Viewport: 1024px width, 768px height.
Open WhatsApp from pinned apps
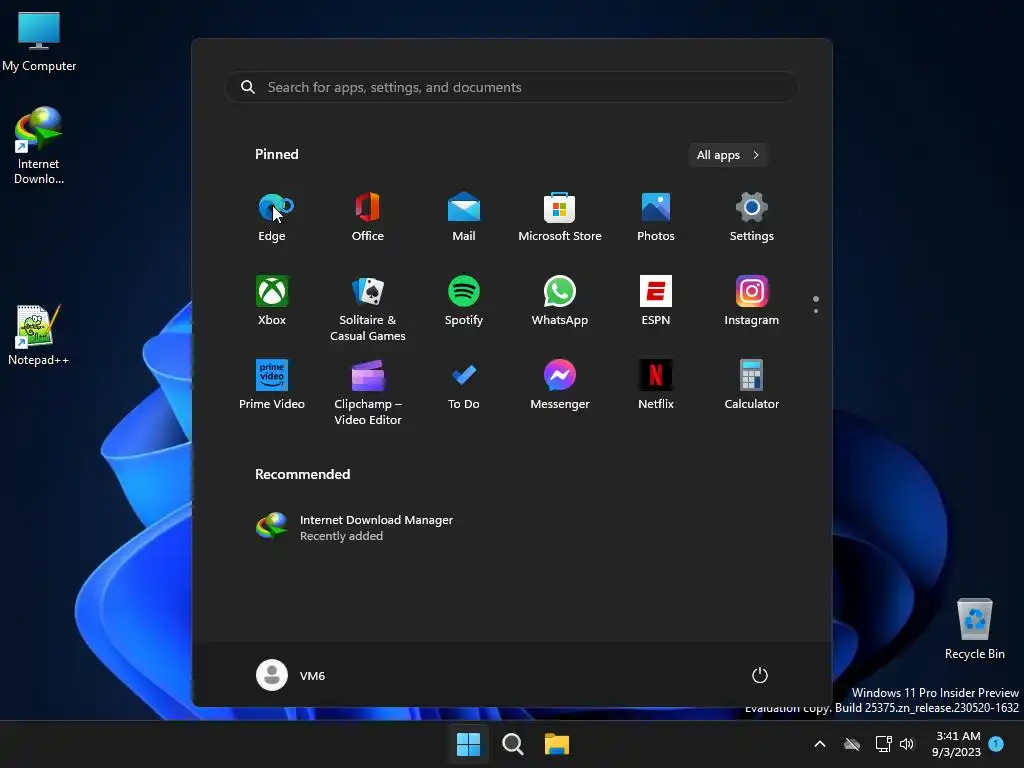(x=560, y=301)
